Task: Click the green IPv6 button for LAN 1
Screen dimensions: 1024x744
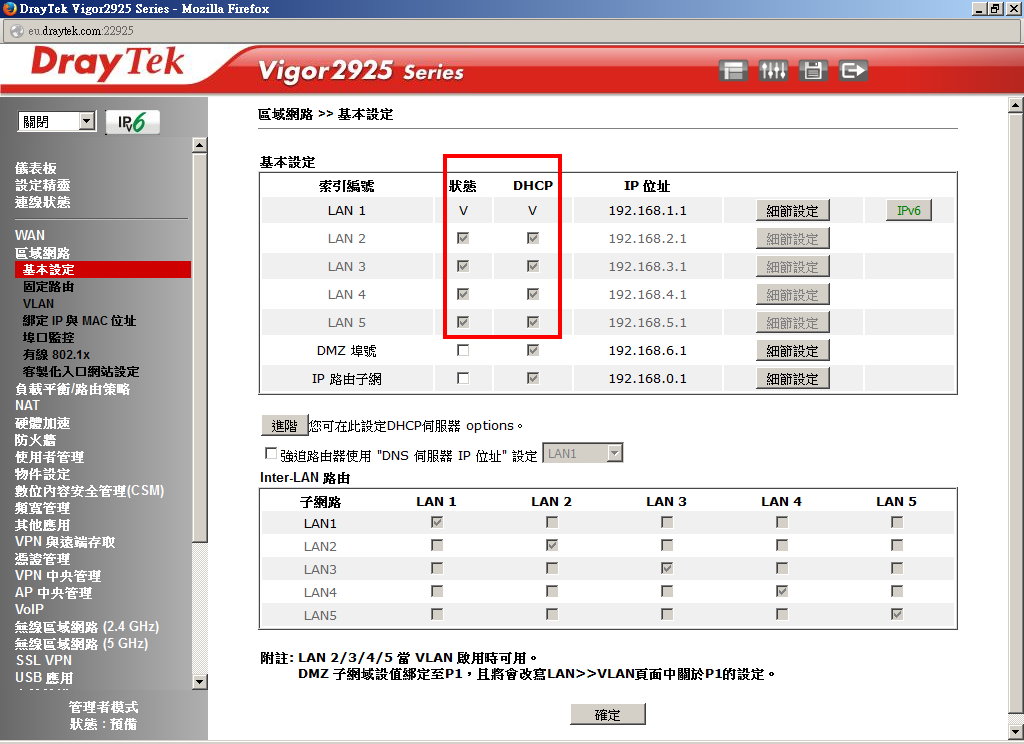Action: (908, 211)
